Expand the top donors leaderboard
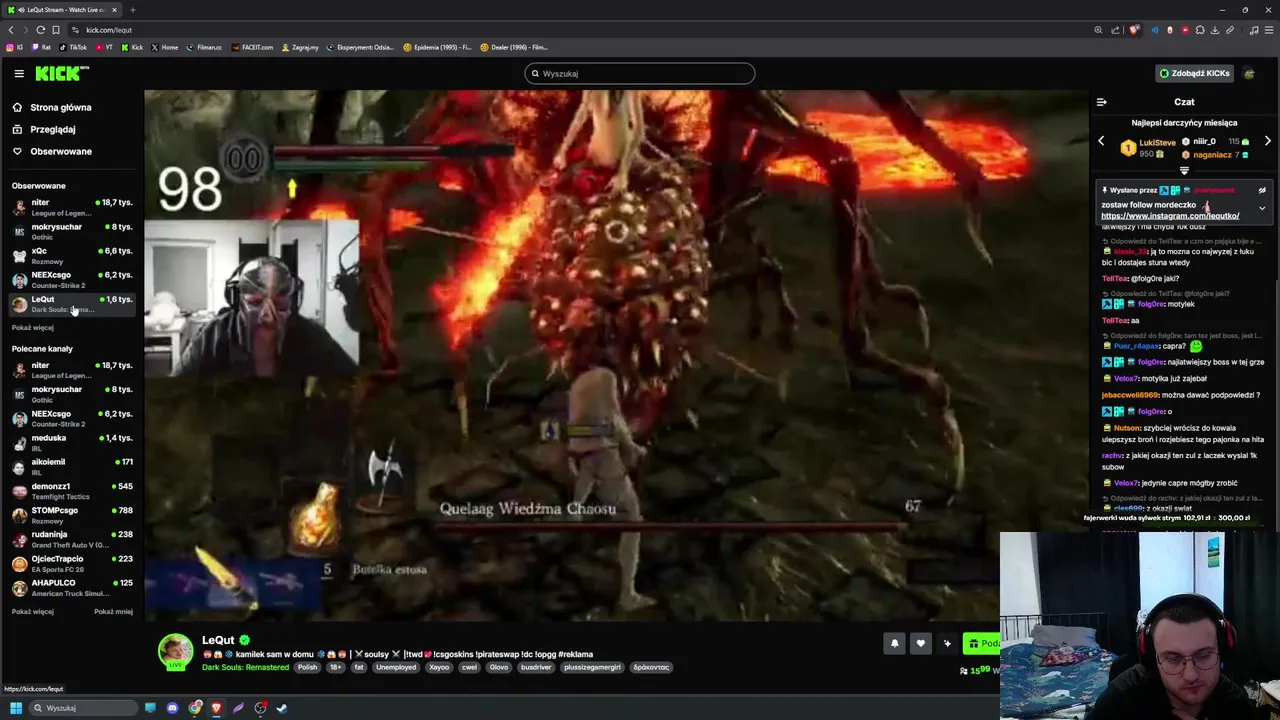The width and height of the screenshot is (1280, 720). click(x=1184, y=171)
